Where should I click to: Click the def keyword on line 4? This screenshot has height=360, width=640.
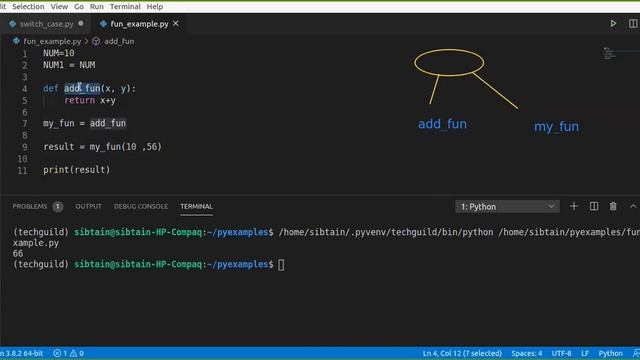pos(51,89)
